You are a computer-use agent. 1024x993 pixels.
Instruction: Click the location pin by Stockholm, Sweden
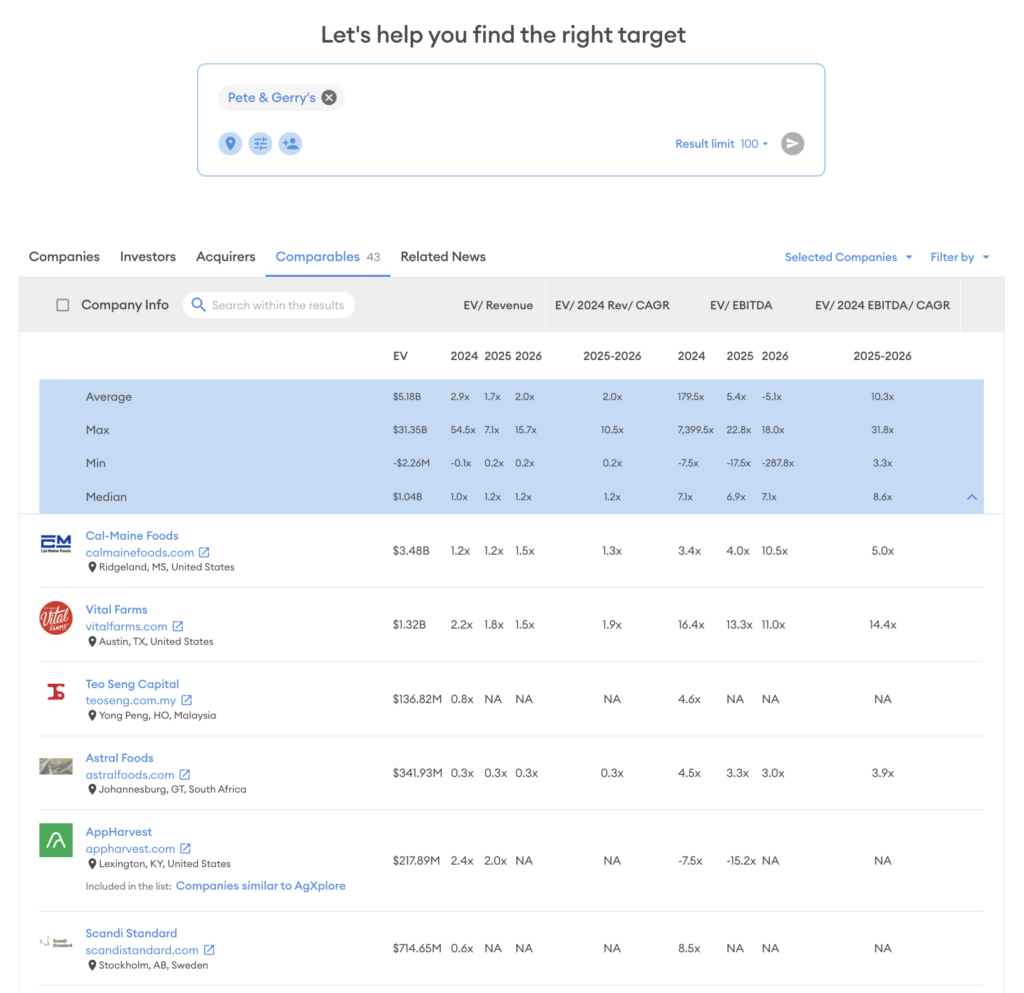click(x=92, y=965)
